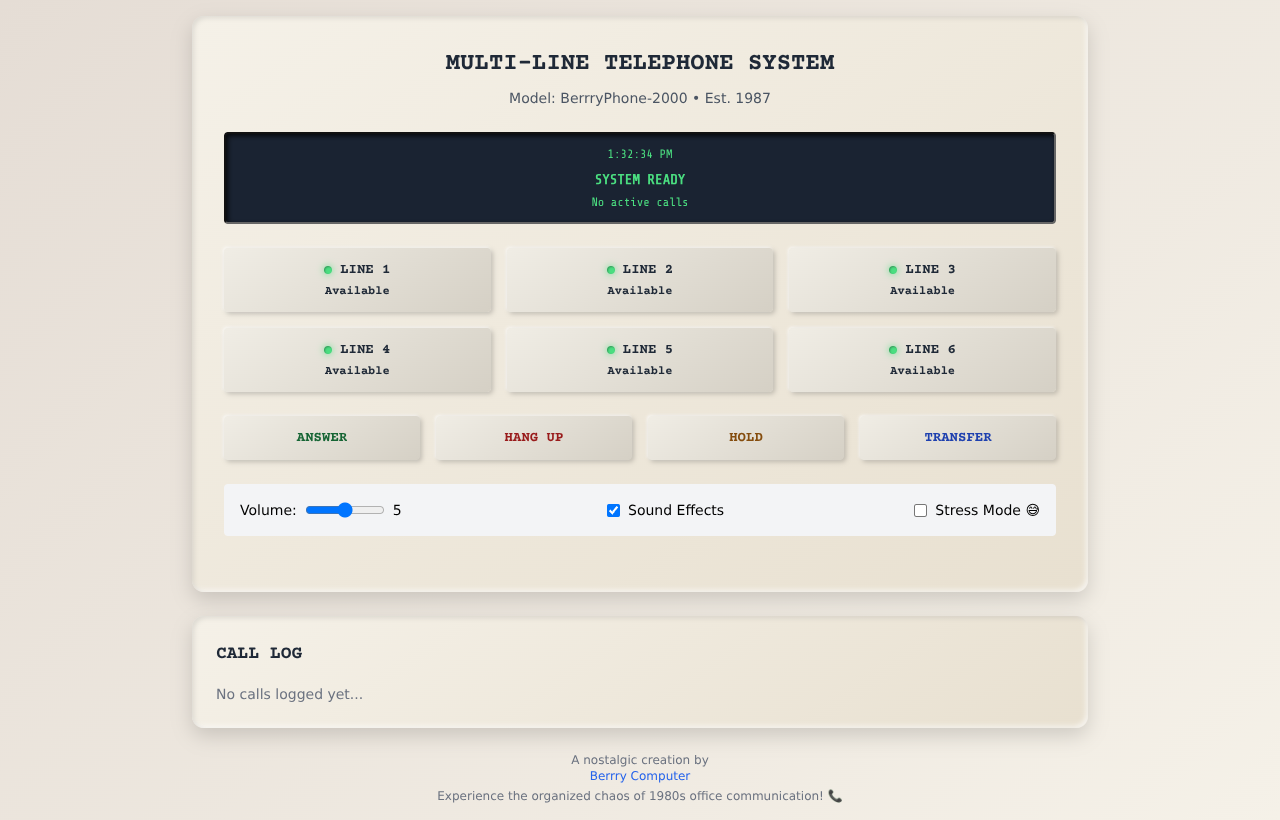
Task: Adjust the Volume slider
Action: [344, 510]
